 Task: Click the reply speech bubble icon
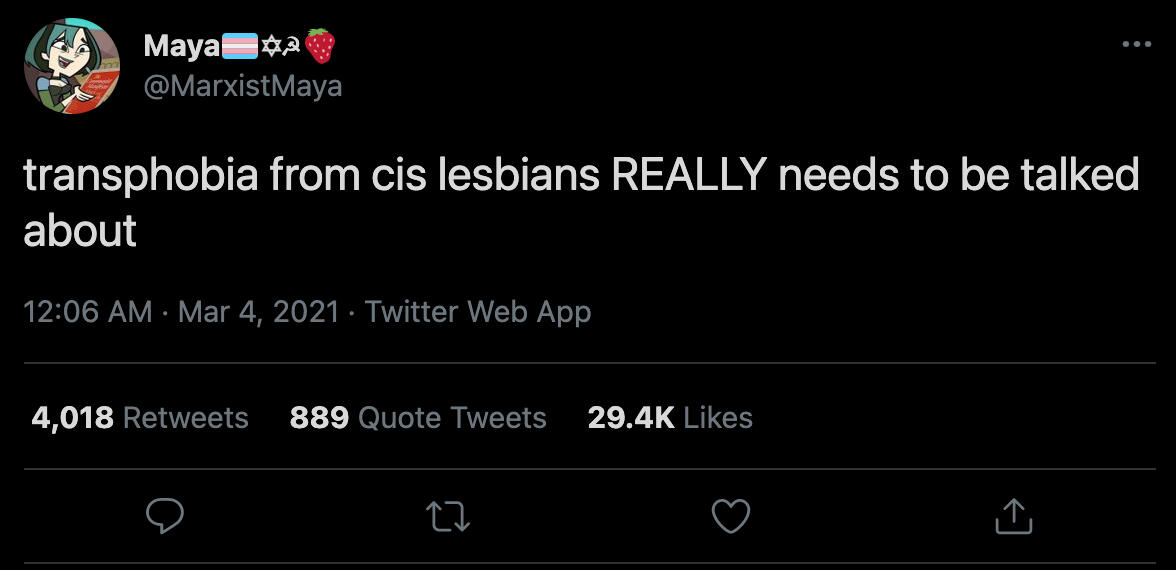pos(165,516)
